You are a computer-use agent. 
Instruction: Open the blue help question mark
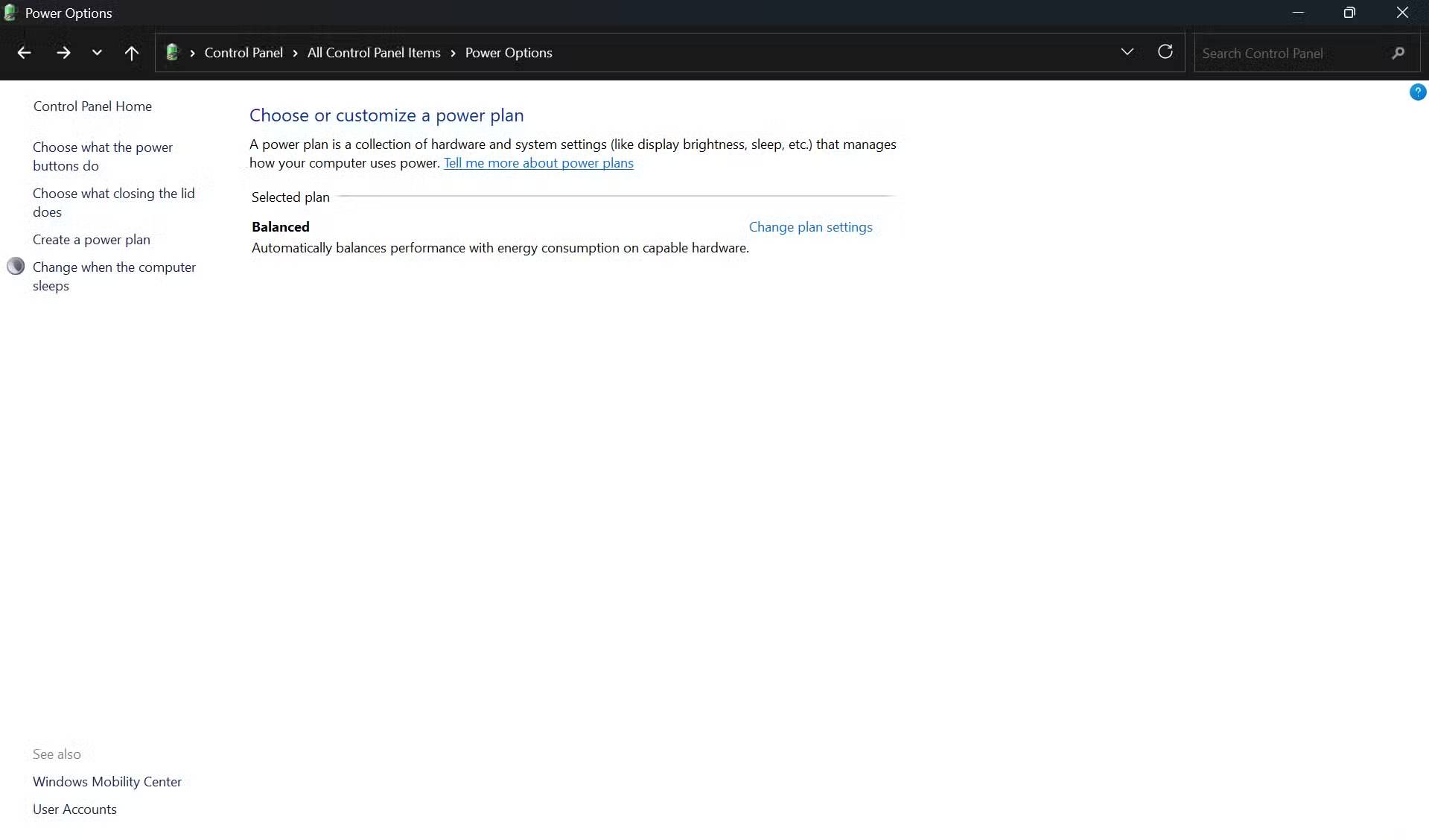click(1417, 92)
